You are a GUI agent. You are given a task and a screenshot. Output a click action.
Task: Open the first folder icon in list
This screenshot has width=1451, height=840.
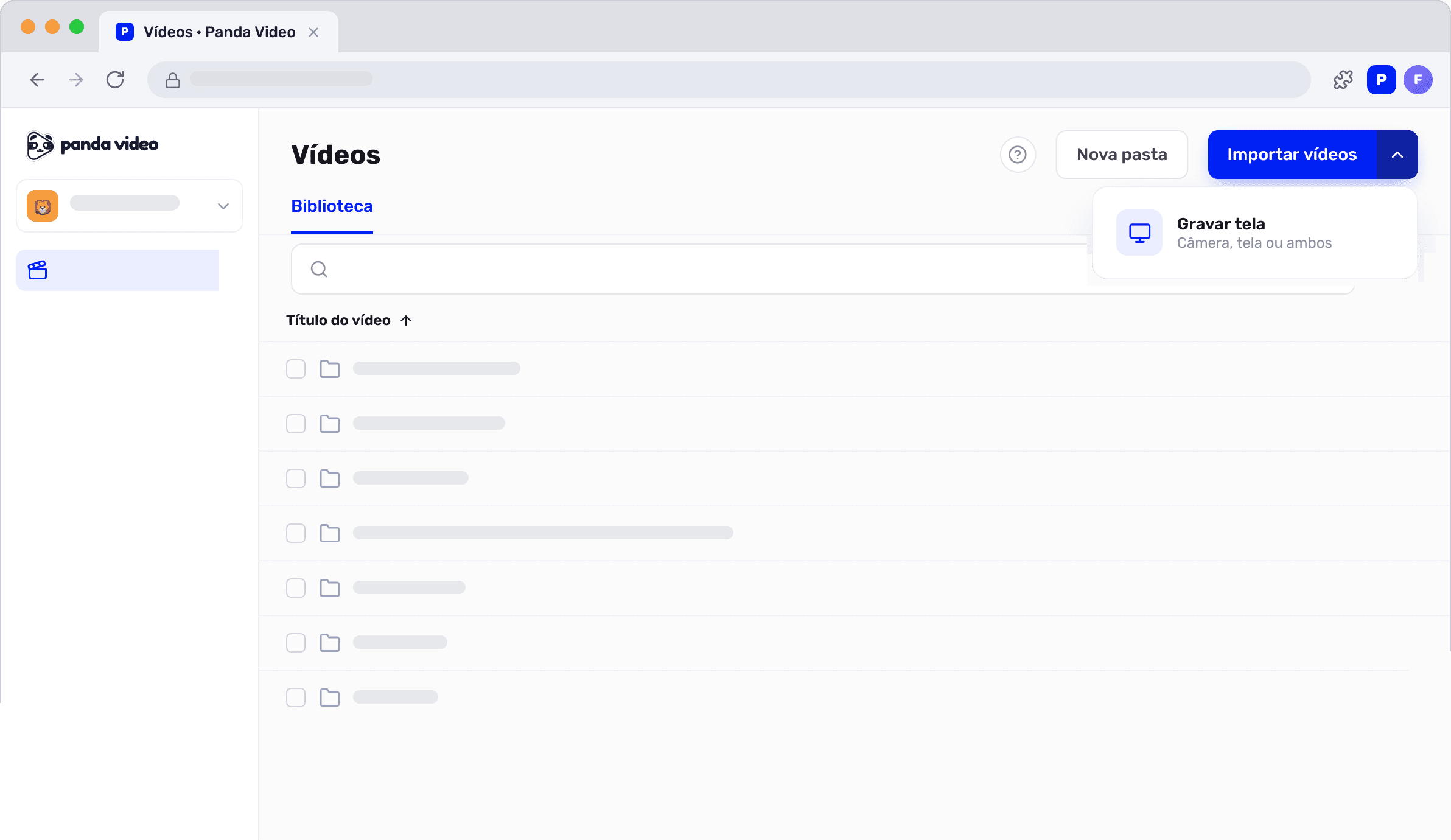pyautogui.click(x=330, y=369)
